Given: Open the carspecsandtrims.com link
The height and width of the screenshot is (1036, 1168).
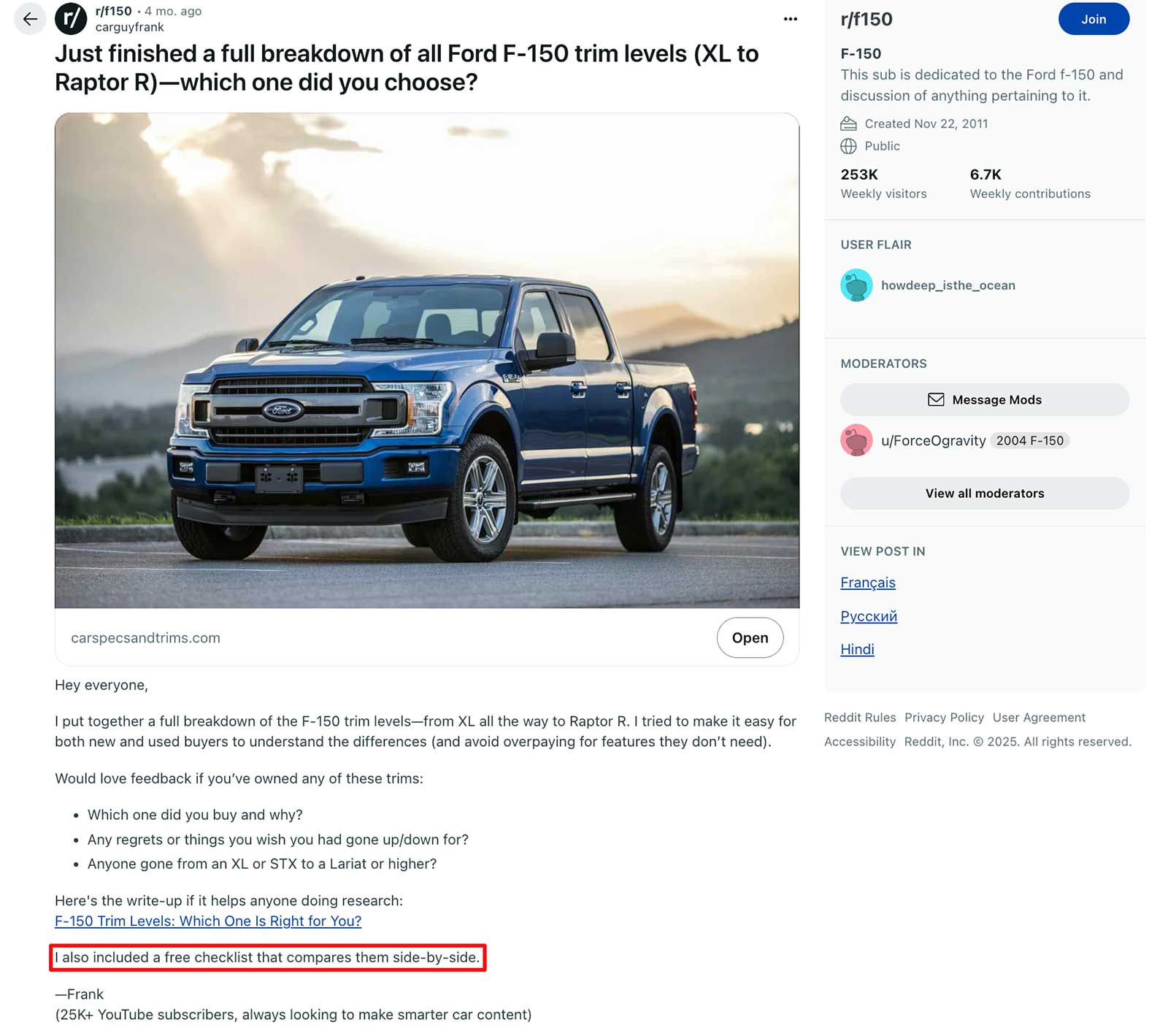Looking at the screenshot, I should coord(750,637).
